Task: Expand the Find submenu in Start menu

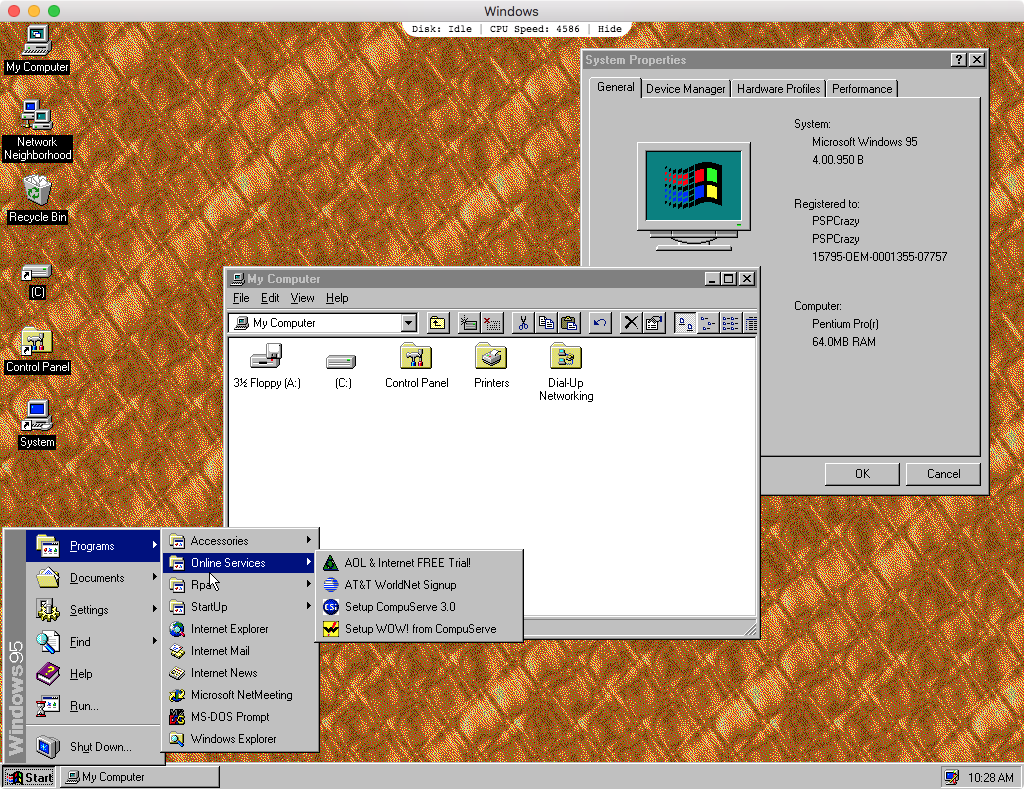Action: point(94,642)
